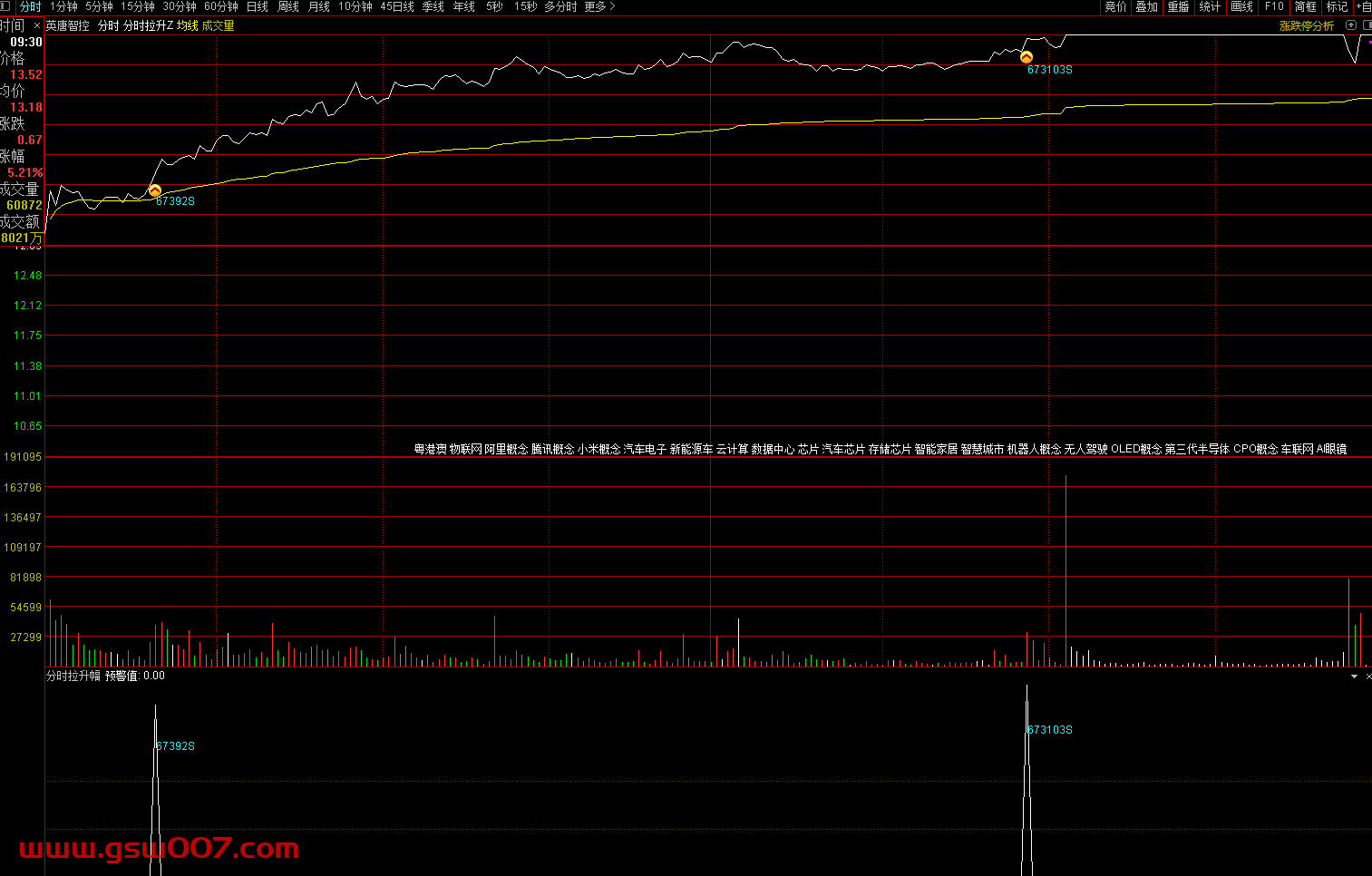Open 涨跌停分析 limit analysis link
The image size is (1372, 876).
coord(1306,25)
